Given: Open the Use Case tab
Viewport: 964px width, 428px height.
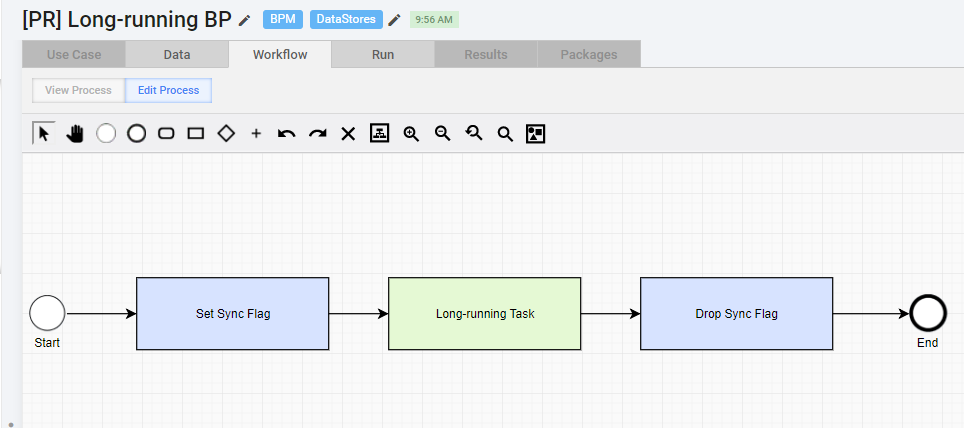Looking at the screenshot, I should (x=74, y=54).
